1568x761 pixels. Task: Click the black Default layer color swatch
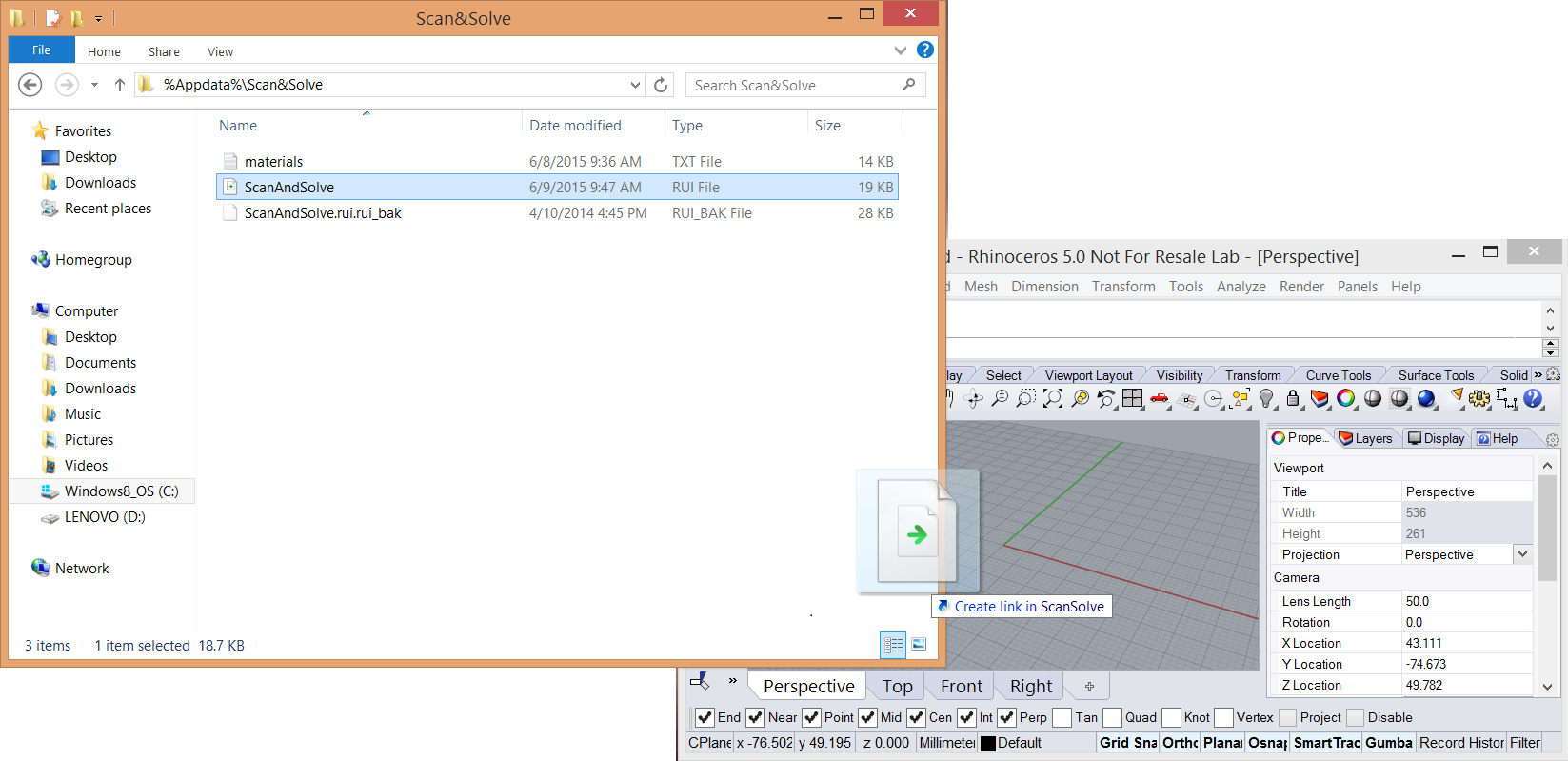[988, 744]
